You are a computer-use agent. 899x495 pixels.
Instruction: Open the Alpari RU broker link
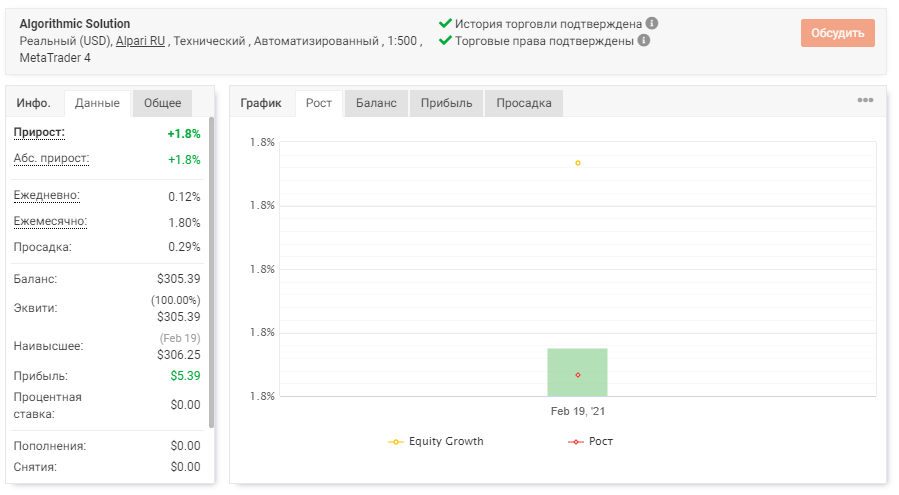(x=140, y=41)
